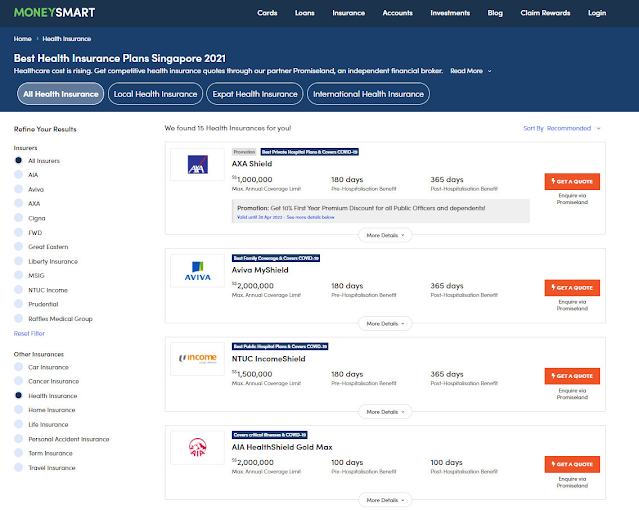Screen dimensions: 639x510
Task: Click Best Family Coverage badge
Action: coord(276,258)
